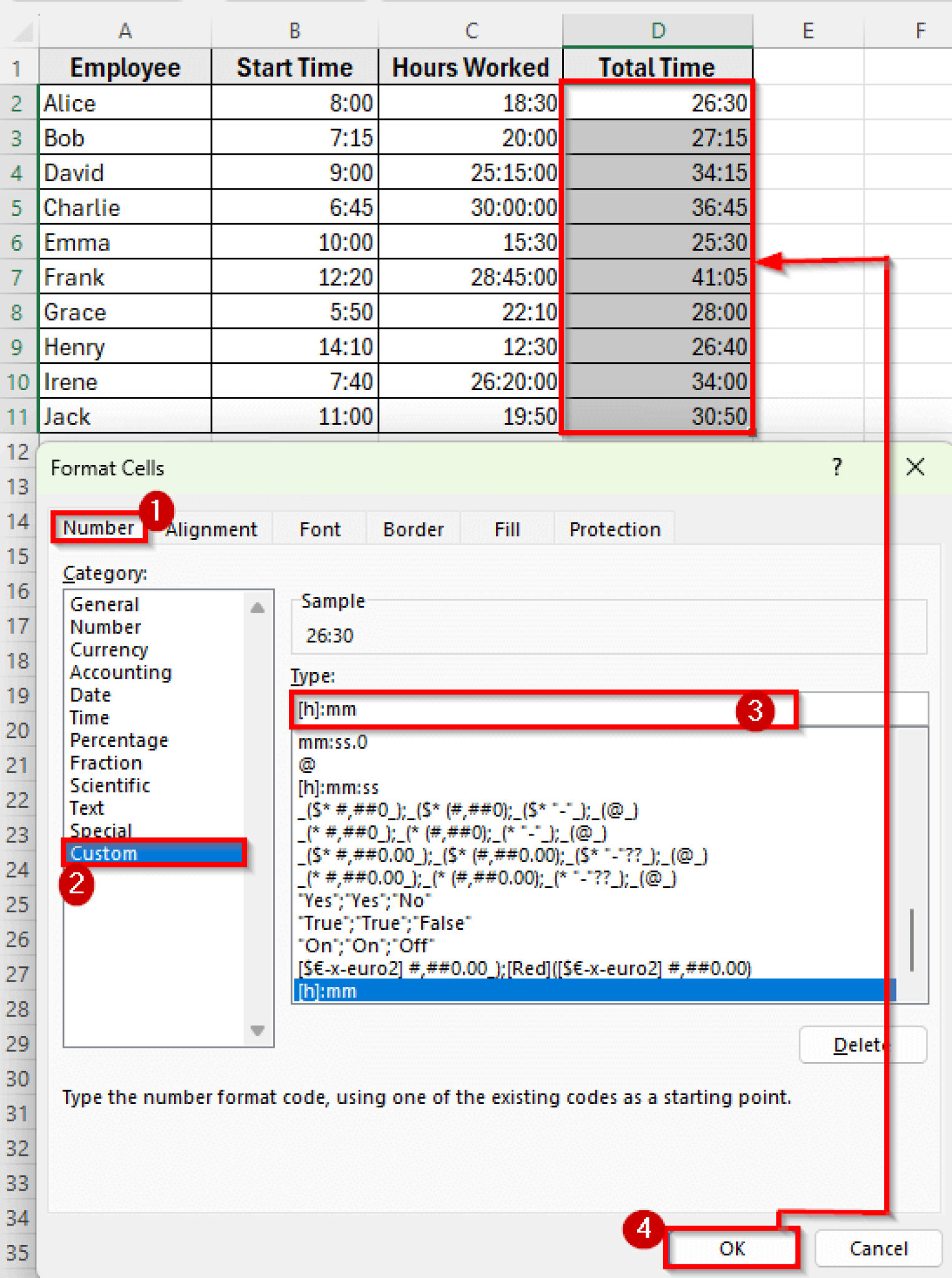This screenshot has width=952, height=1278.
Task: Select the Fill tab
Action: (x=507, y=529)
